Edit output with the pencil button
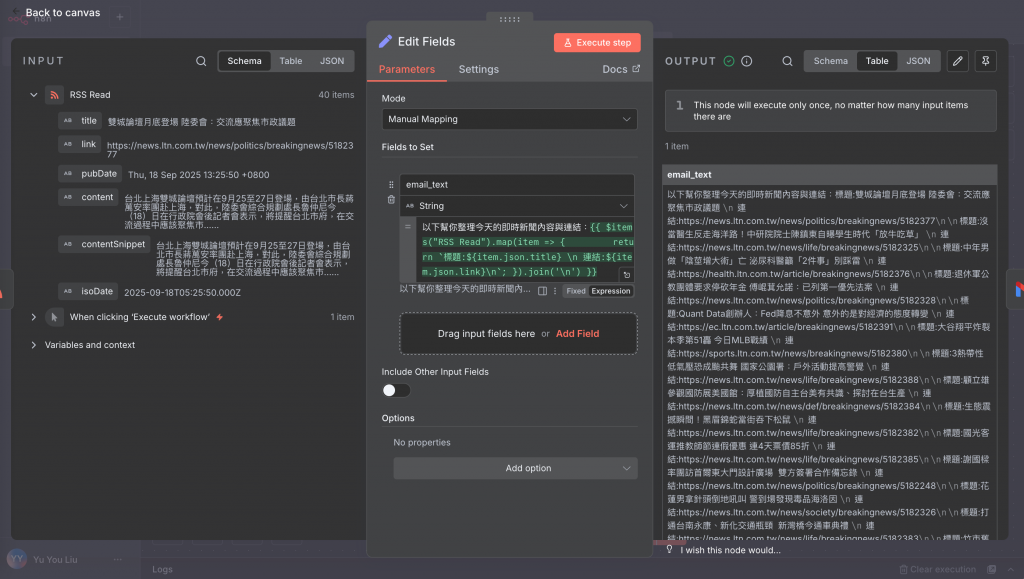The height and width of the screenshot is (579, 1024). [957, 61]
